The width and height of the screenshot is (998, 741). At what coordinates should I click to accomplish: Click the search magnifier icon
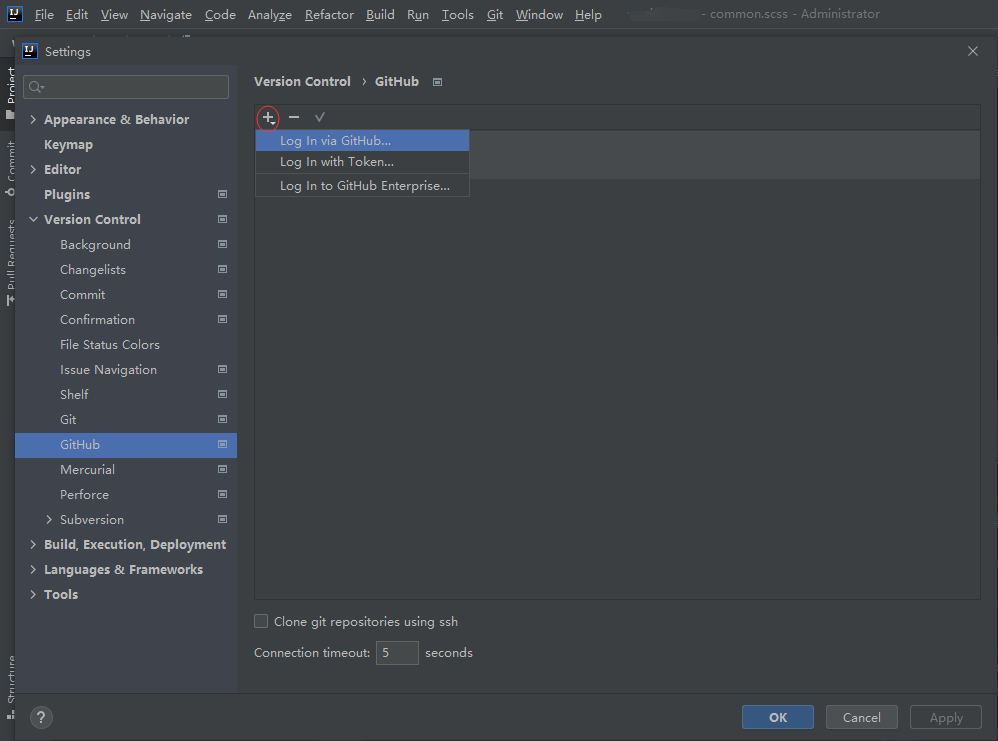click(x=36, y=87)
